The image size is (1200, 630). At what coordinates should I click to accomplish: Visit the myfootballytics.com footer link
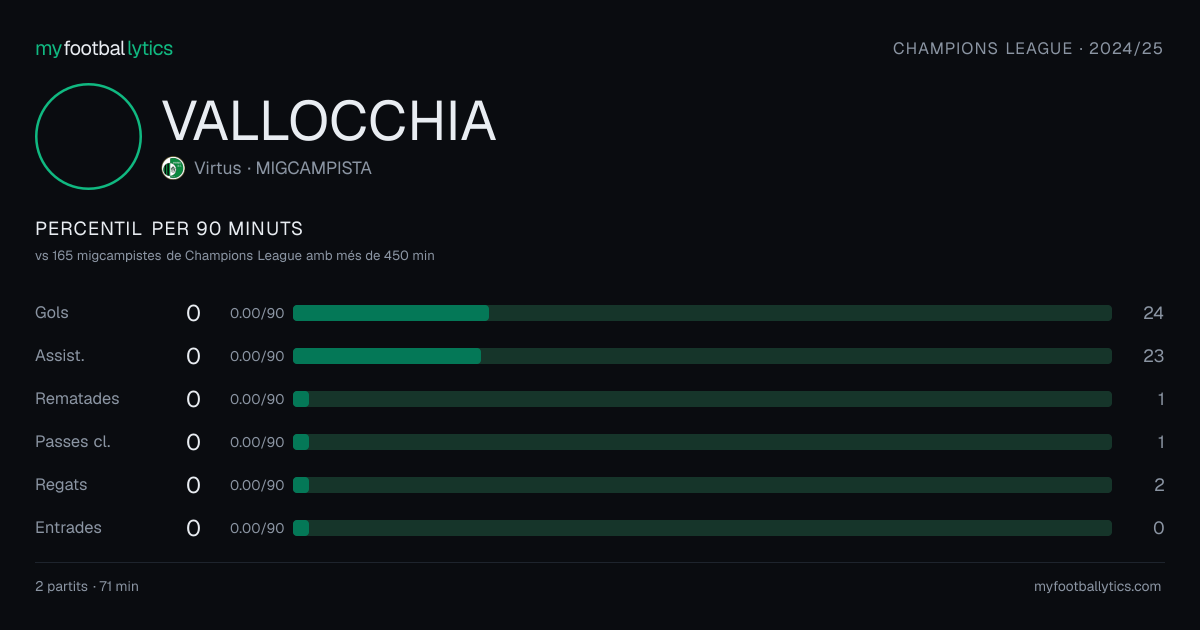pyautogui.click(x=1097, y=587)
